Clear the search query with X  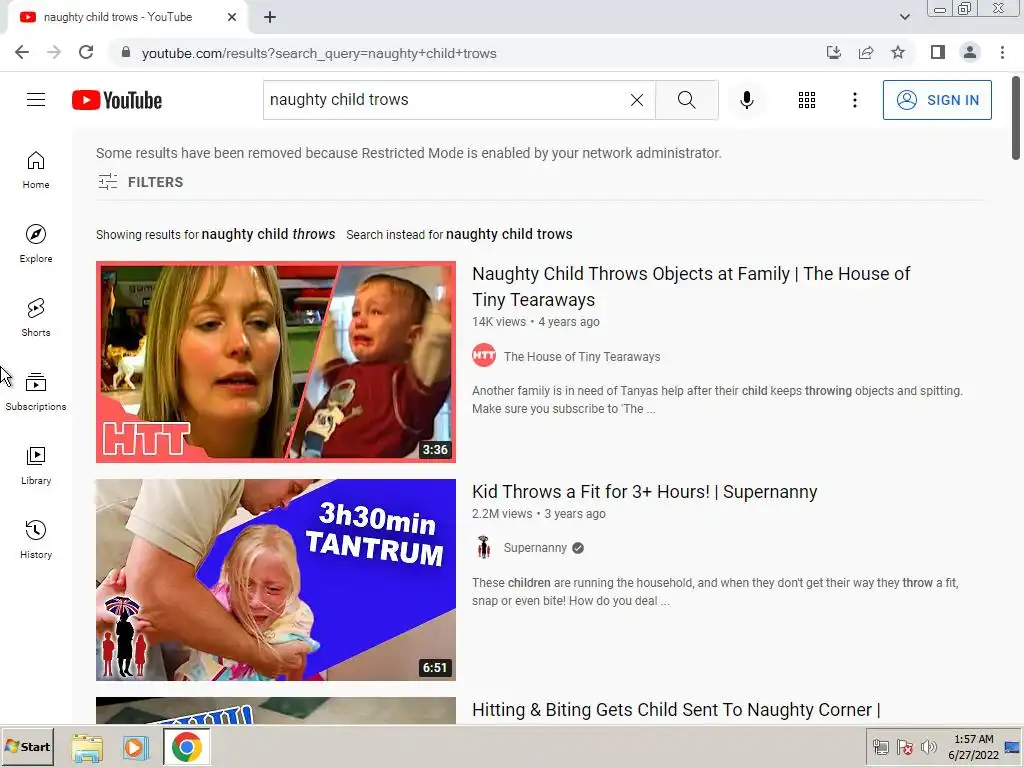(637, 100)
